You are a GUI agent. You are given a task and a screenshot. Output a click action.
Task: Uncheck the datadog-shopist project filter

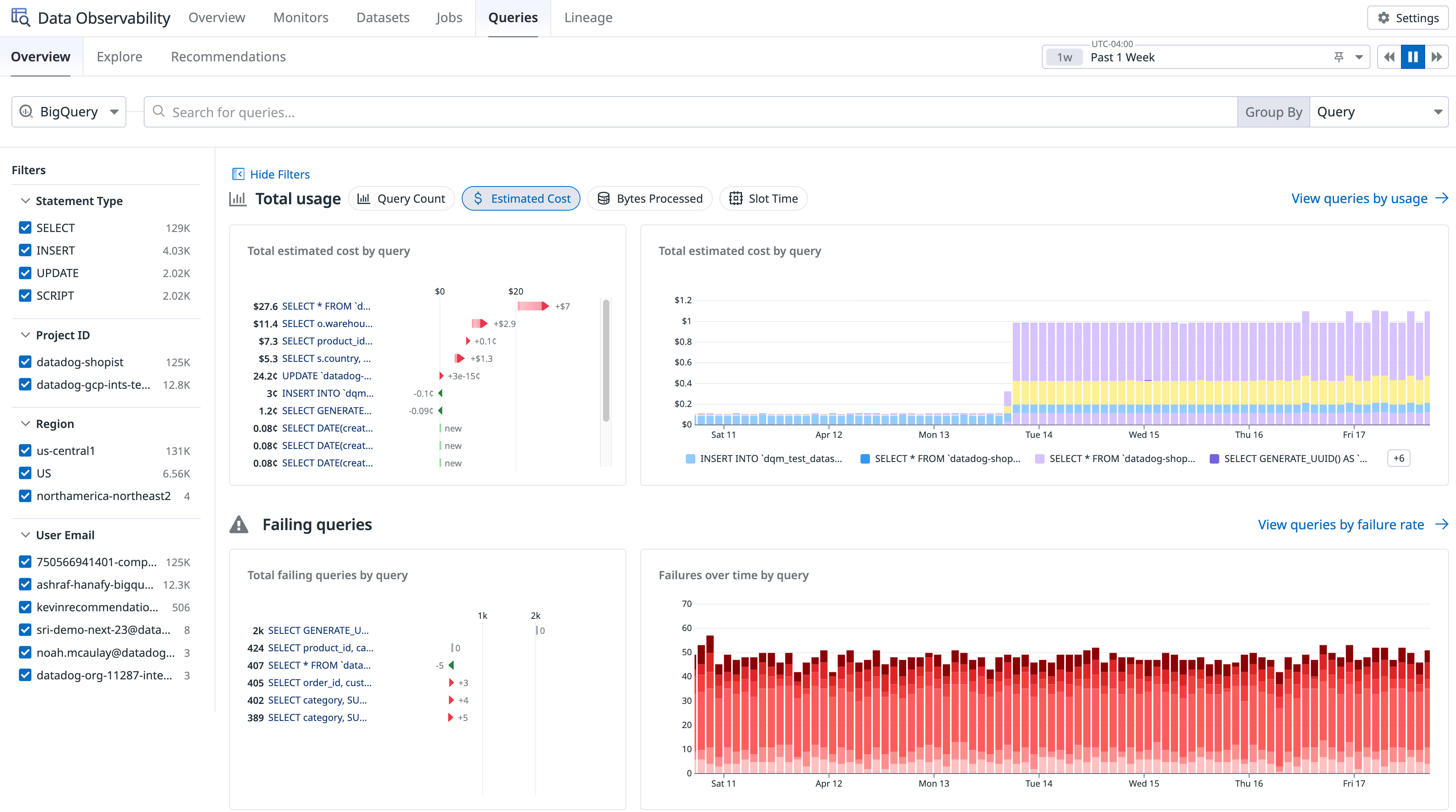coord(25,362)
